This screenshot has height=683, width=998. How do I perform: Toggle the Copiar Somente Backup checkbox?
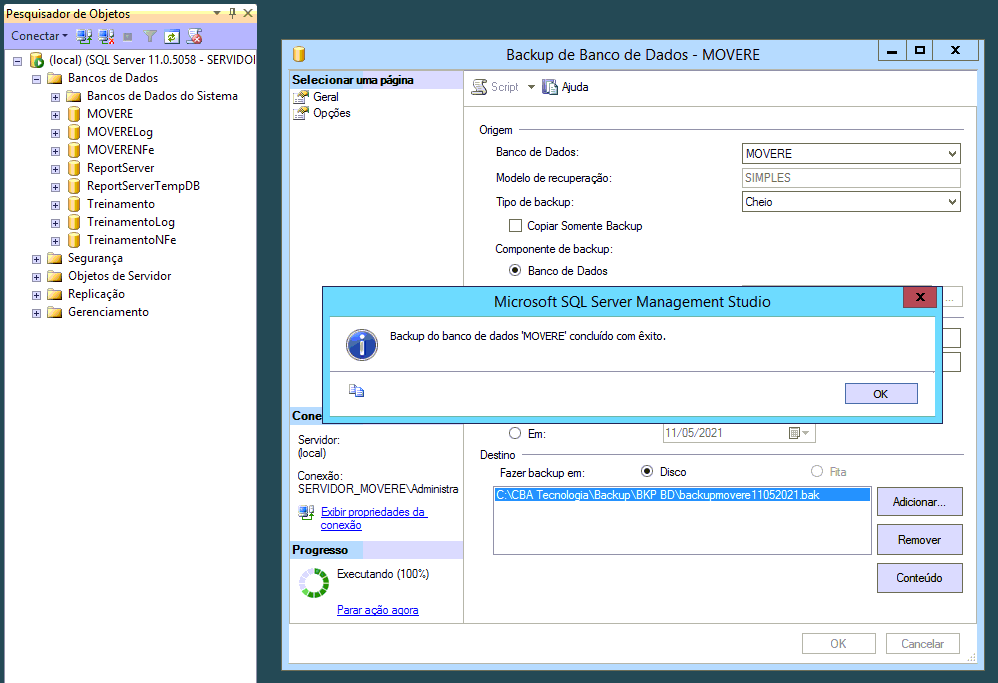[516, 225]
